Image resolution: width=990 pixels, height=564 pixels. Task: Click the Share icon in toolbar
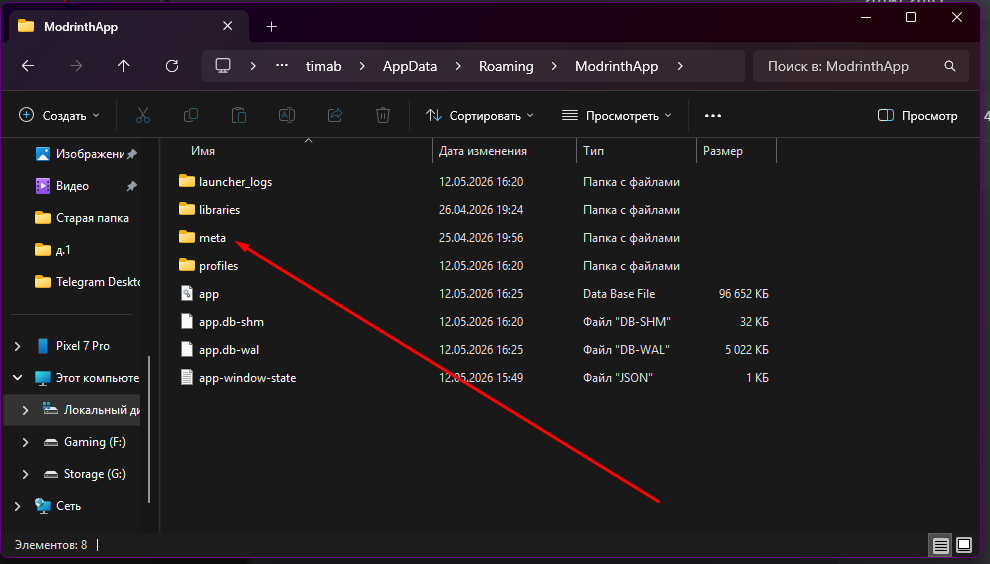335,116
